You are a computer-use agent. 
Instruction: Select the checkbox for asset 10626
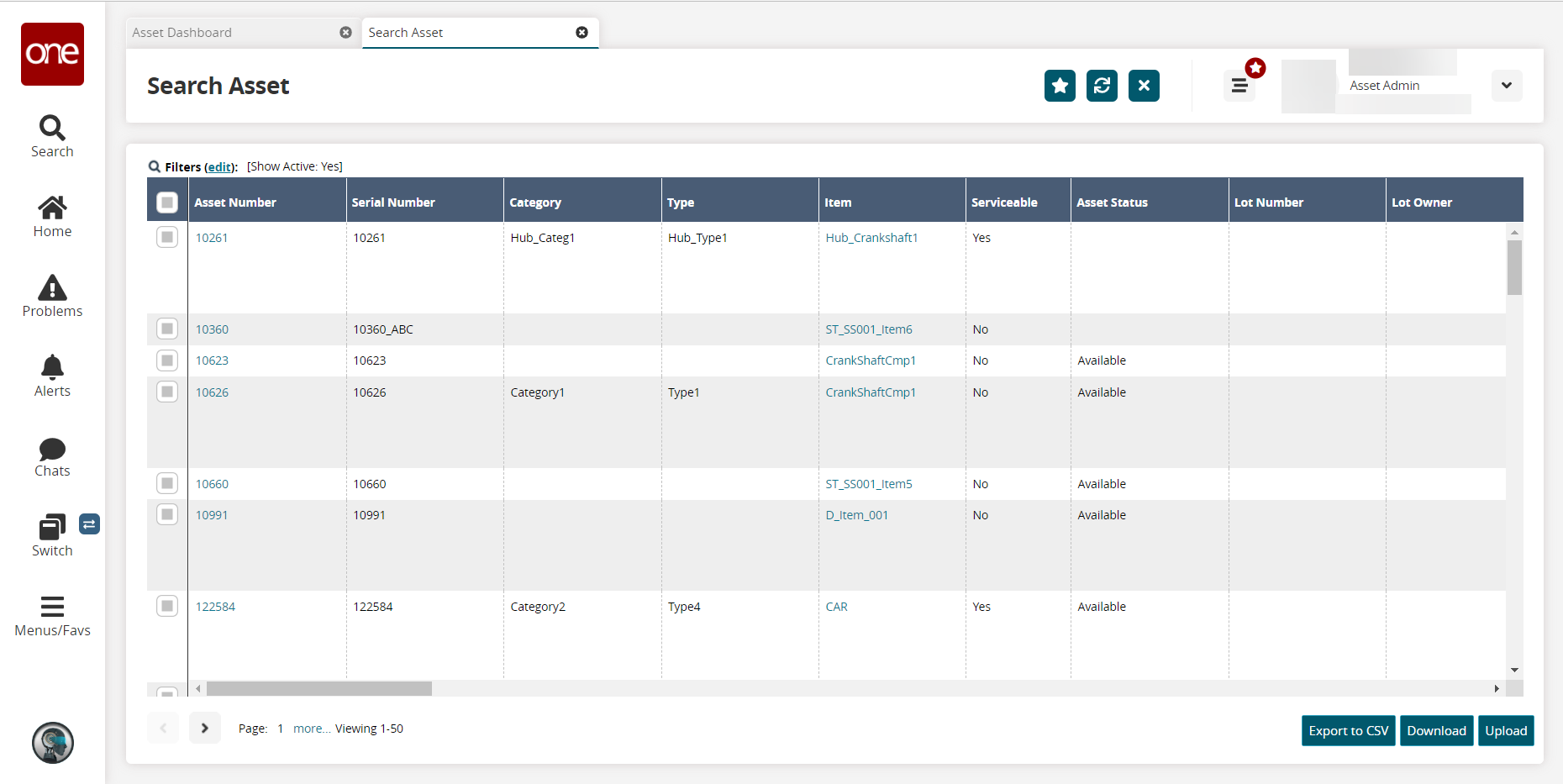[x=167, y=392]
